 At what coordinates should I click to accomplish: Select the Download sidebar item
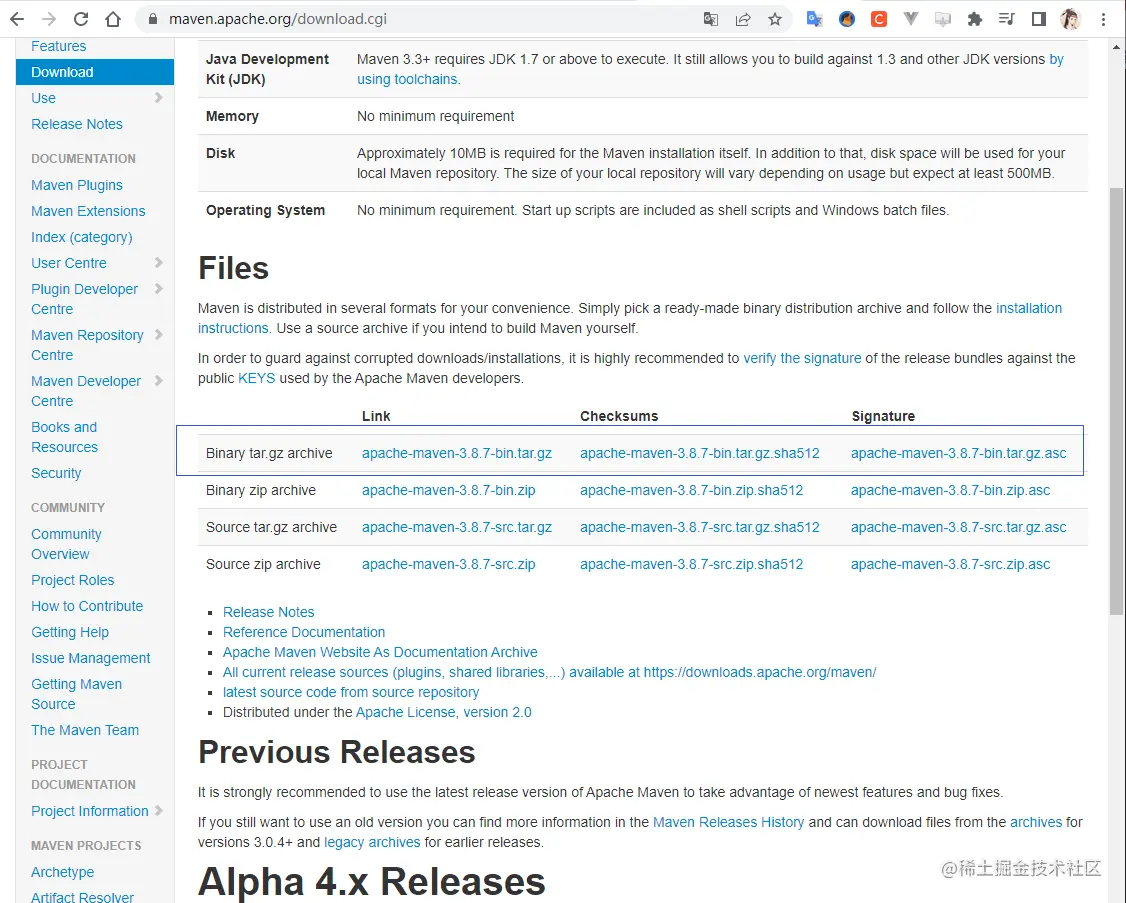click(x=95, y=72)
